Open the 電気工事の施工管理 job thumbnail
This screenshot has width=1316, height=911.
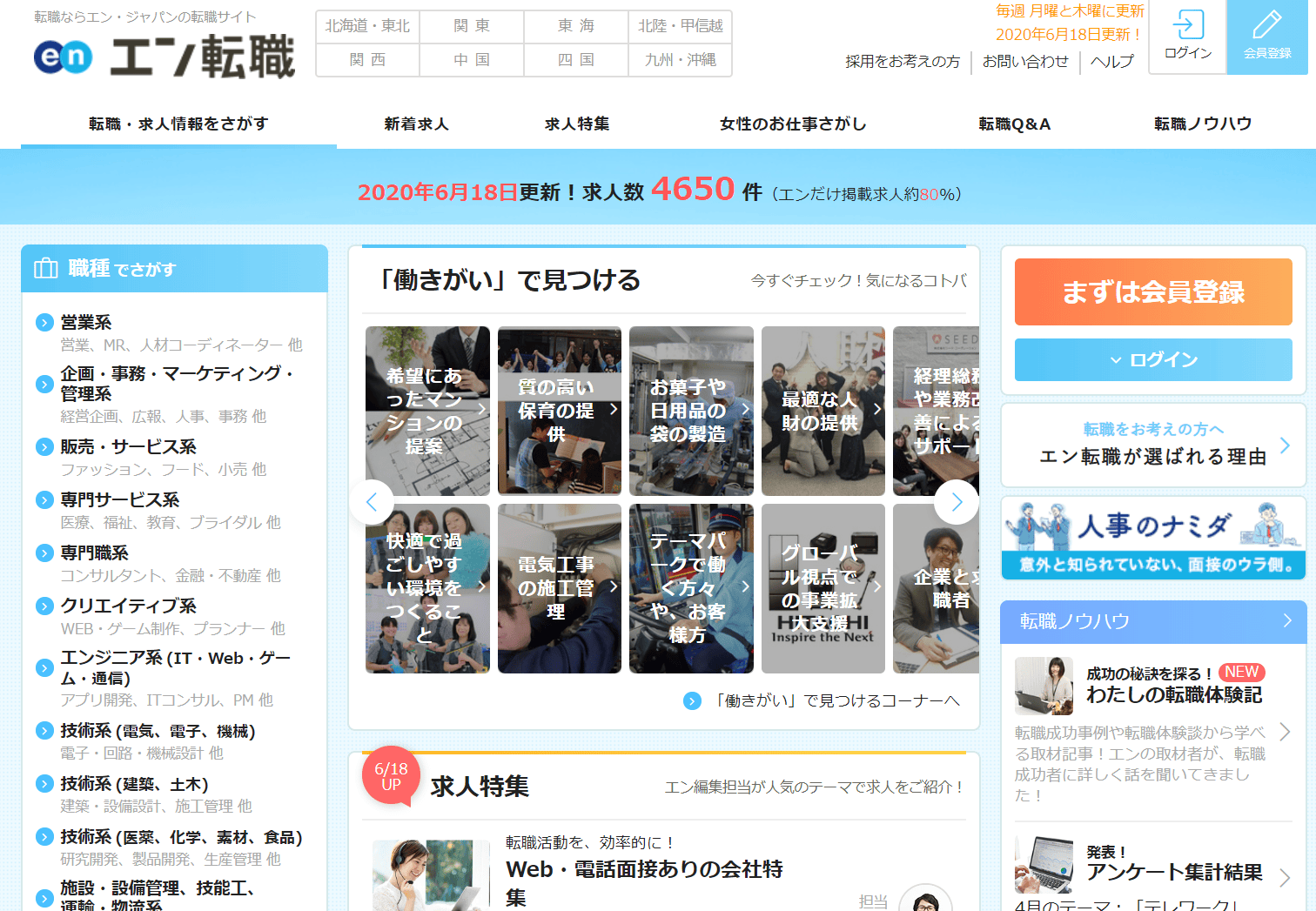559,588
